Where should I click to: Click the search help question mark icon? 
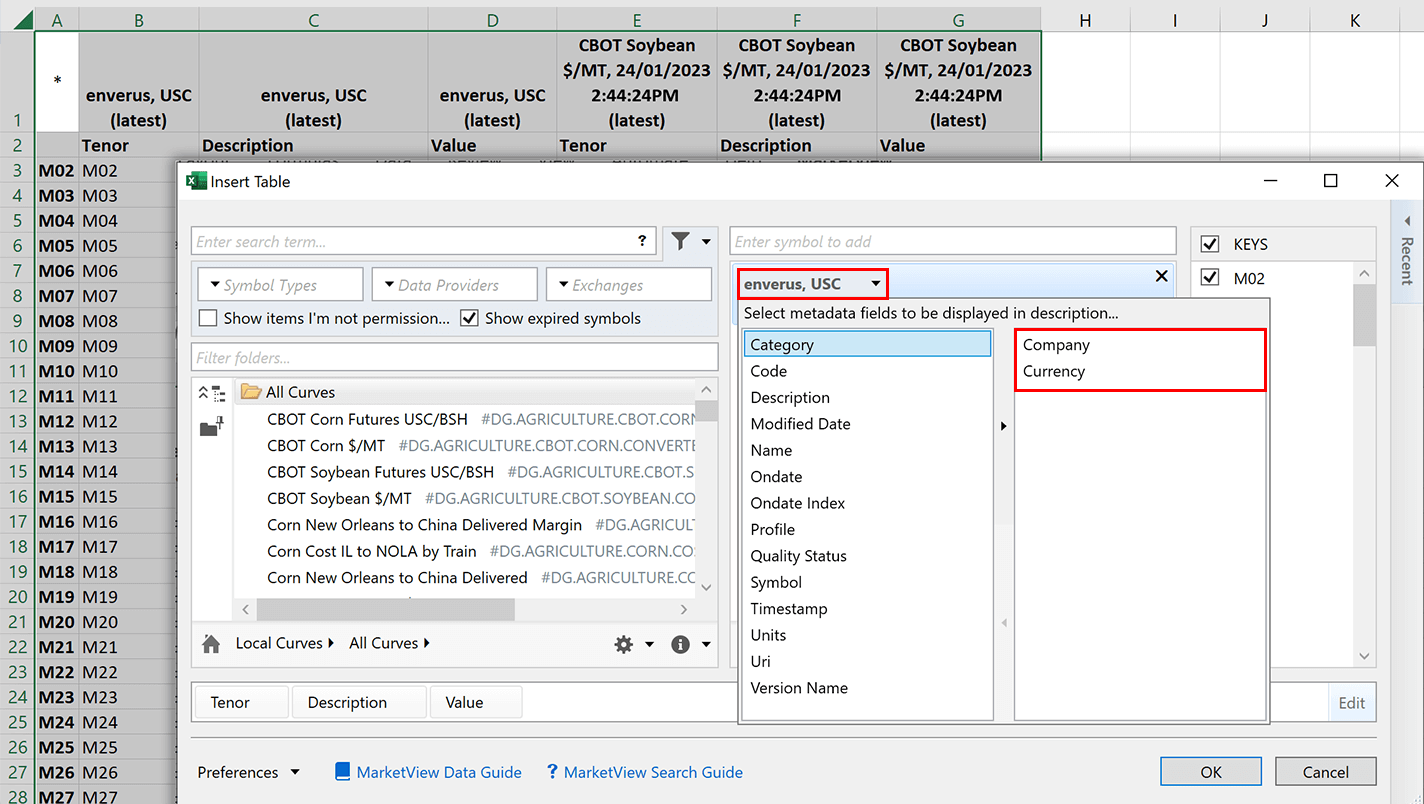642,241
